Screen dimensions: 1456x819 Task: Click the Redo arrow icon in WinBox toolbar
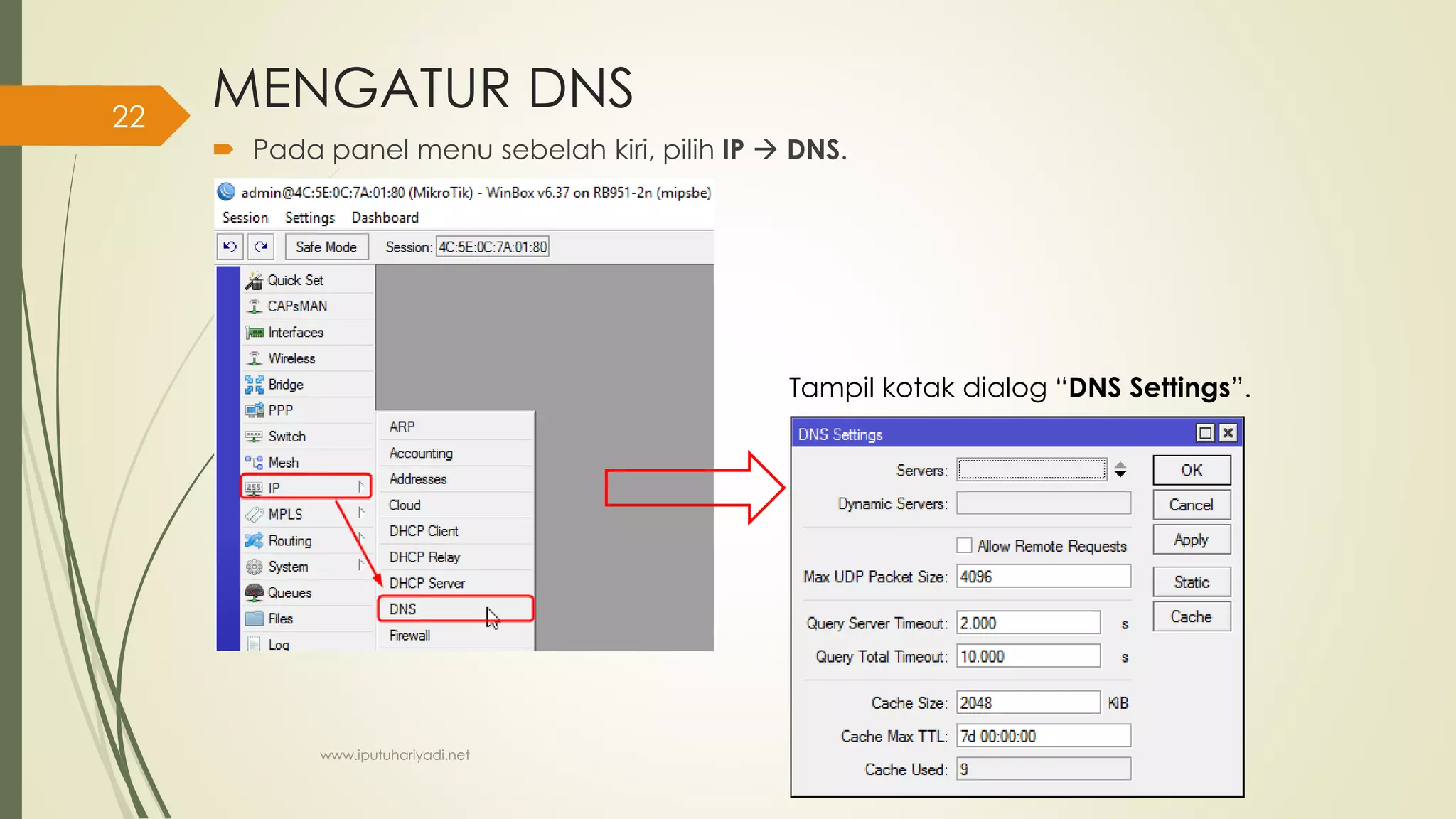tap(261, 247)
